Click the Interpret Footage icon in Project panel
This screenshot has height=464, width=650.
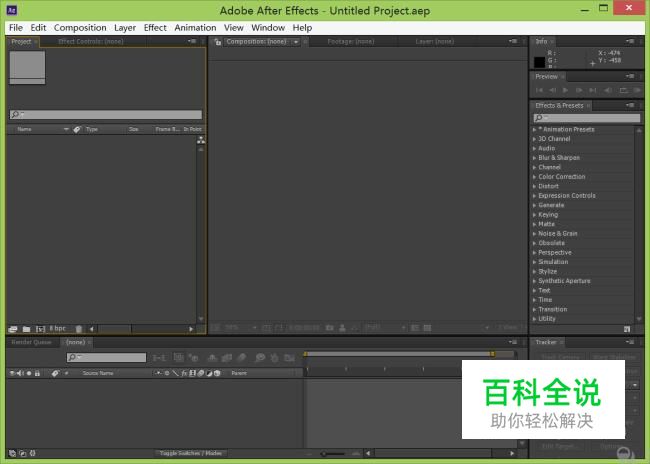[12, 329]
